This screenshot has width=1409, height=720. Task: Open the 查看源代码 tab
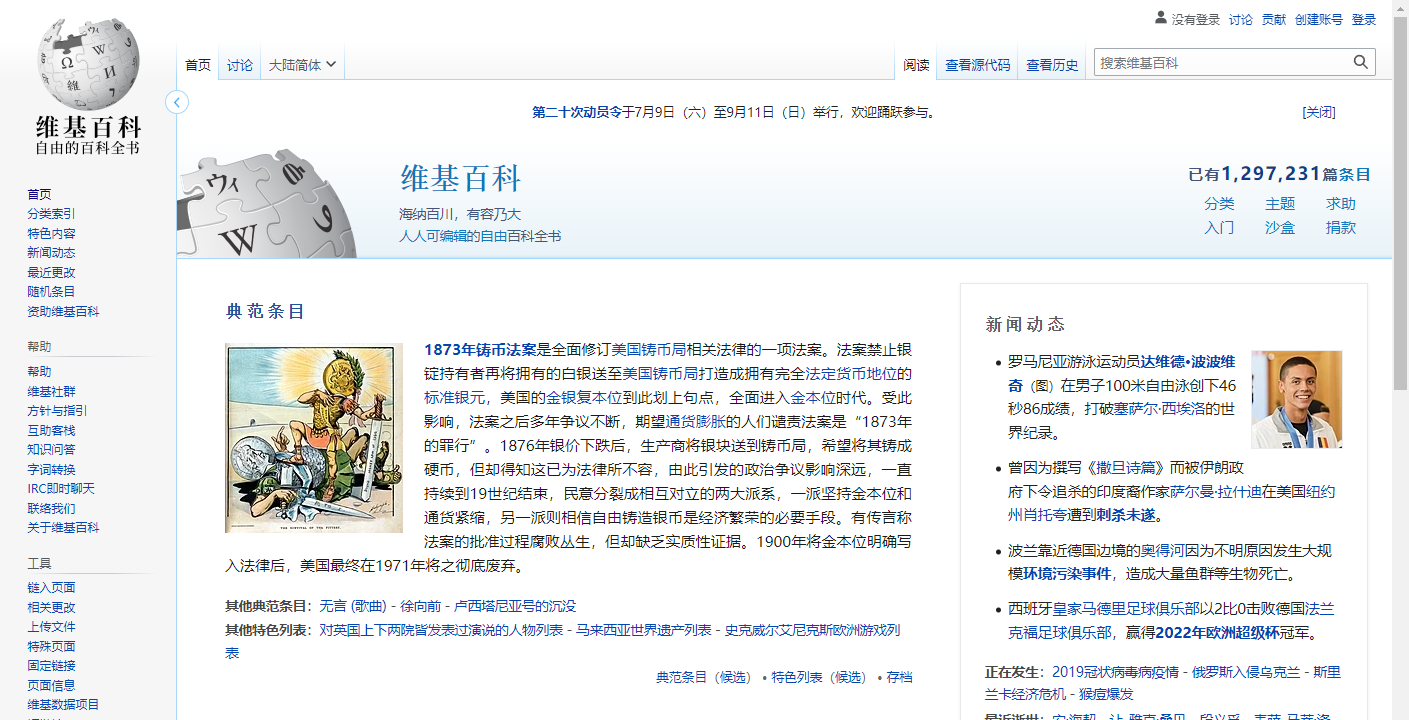pyautogui.click(x=978, y=65)
